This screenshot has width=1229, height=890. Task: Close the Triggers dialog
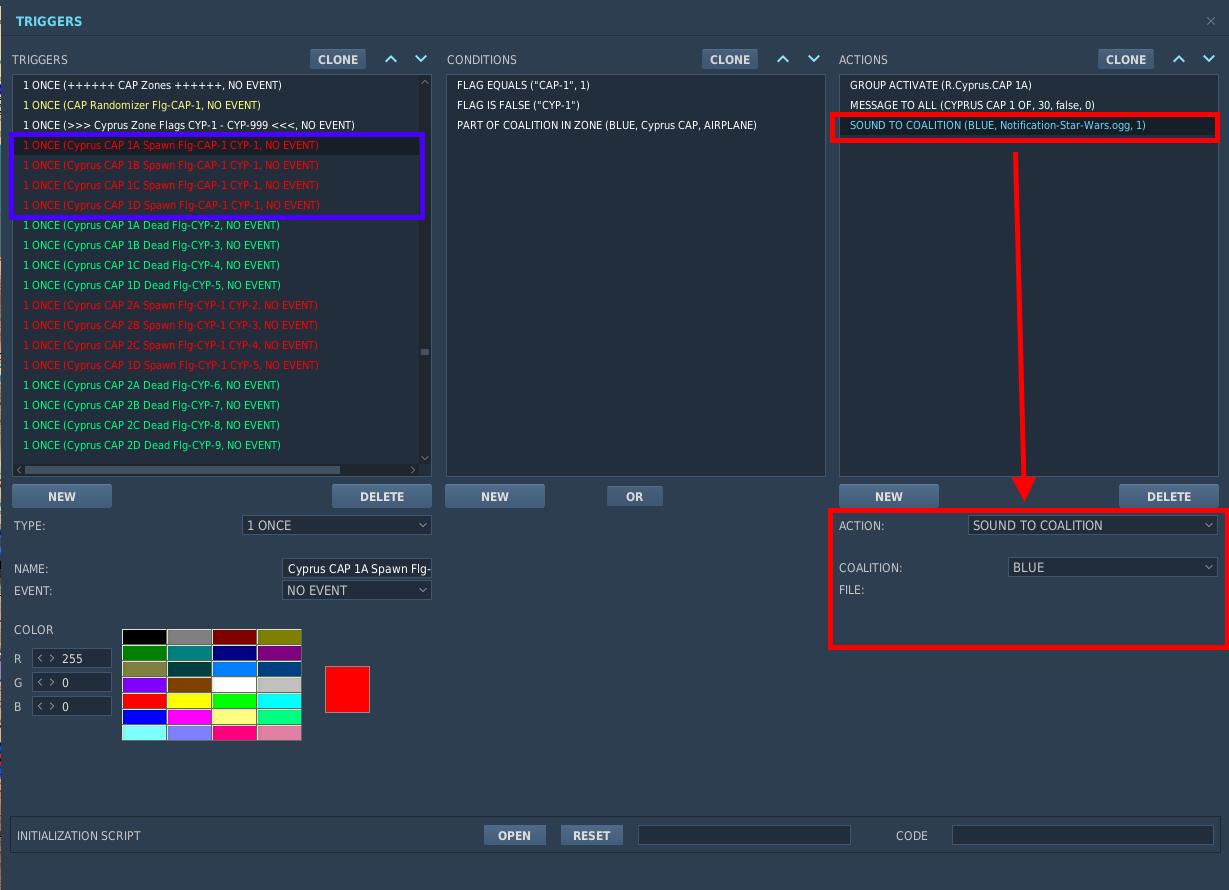pos(1211,21)
